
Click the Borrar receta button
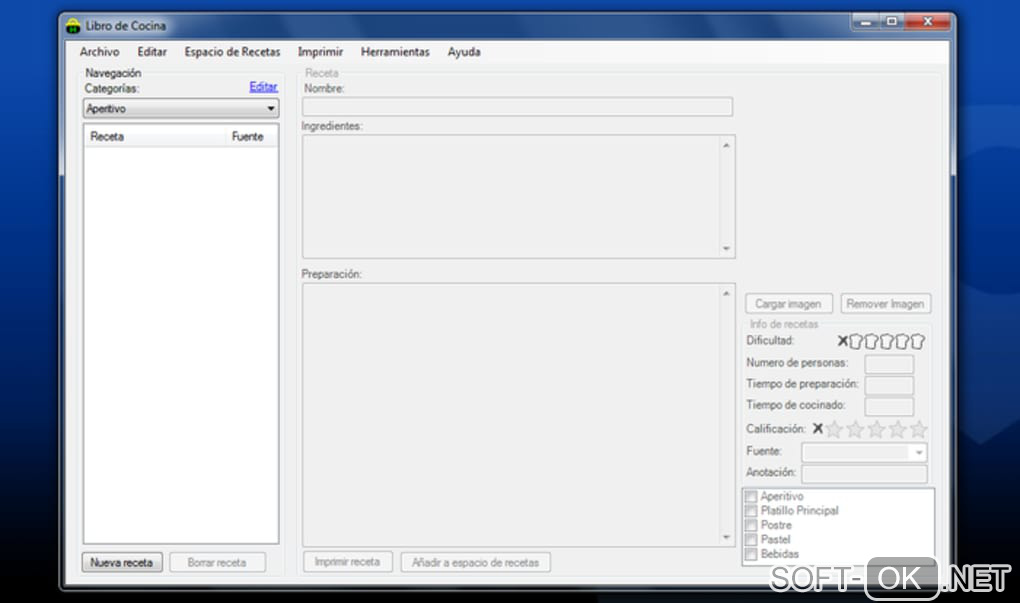(x=217, y=563)
